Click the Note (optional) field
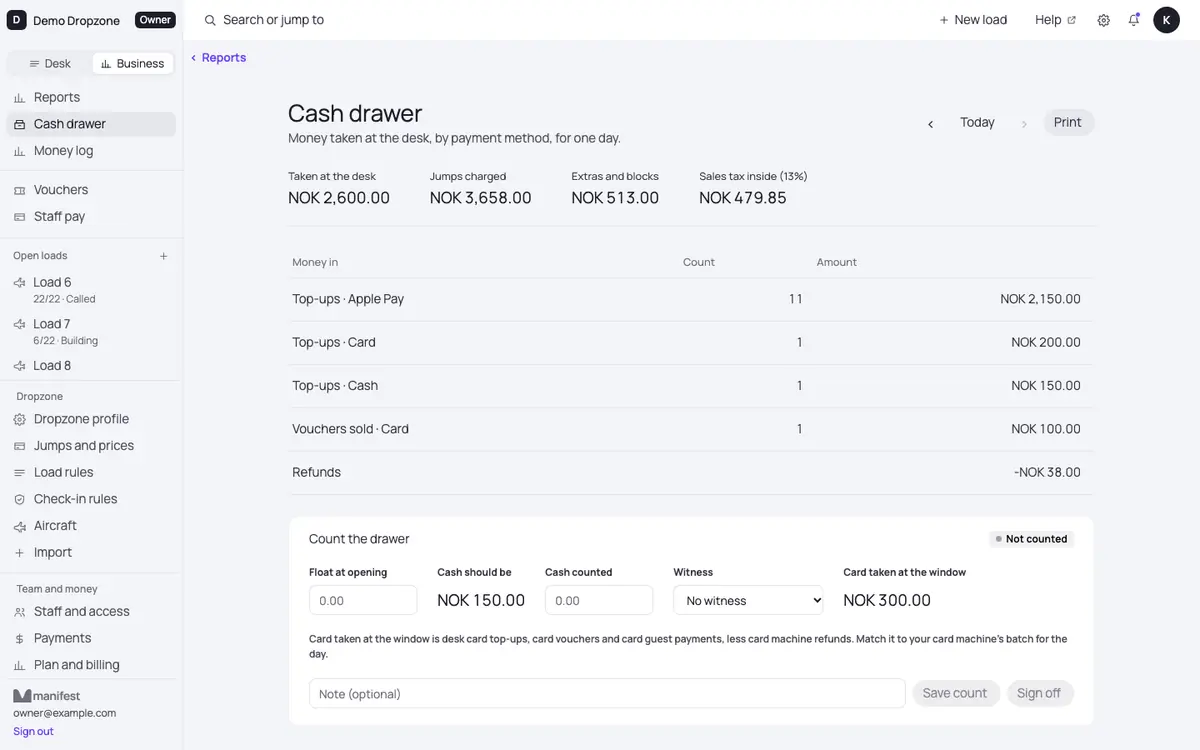Image resolution: width=1200 pixels, height=750 pixels. click(x=607, y=694)
